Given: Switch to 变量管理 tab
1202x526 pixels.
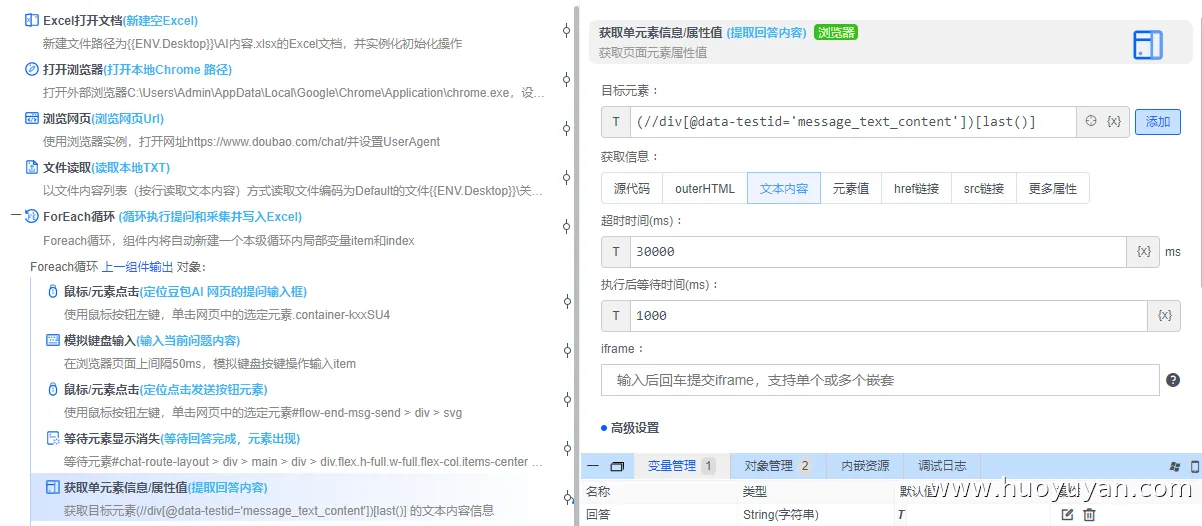Looking at the screenshot, I should 681,466.
